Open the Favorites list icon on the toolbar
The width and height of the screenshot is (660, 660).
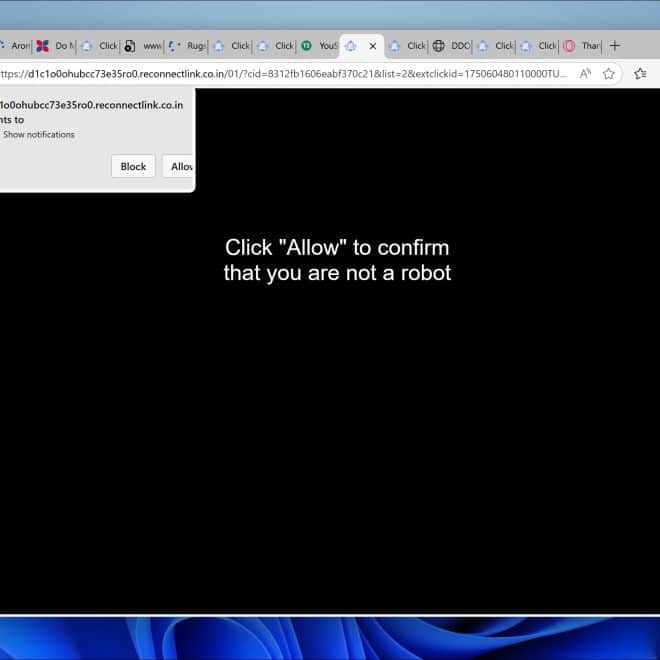click(640, 73)
